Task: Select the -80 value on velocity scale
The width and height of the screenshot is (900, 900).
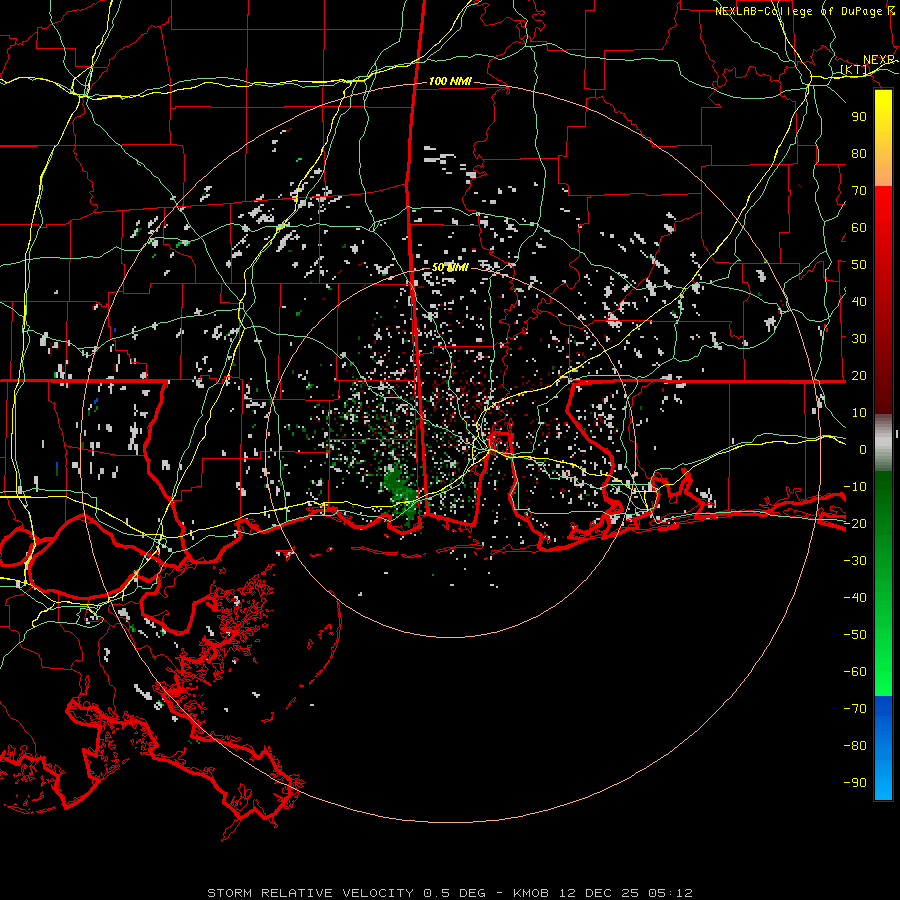Action: (x=855, y=746)
